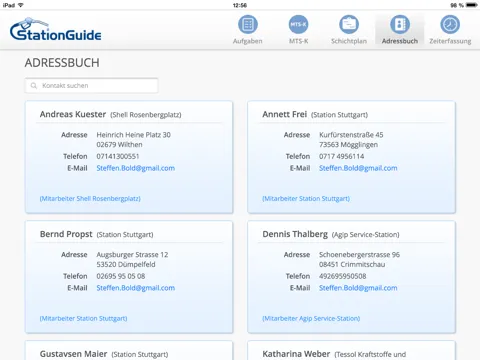Open the Mitarbeiter Shell Rosenbergplatz link

90,198
